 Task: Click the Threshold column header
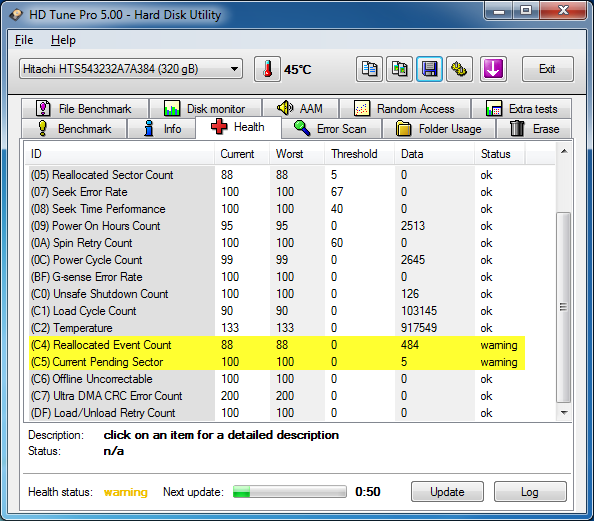[360, 154]
